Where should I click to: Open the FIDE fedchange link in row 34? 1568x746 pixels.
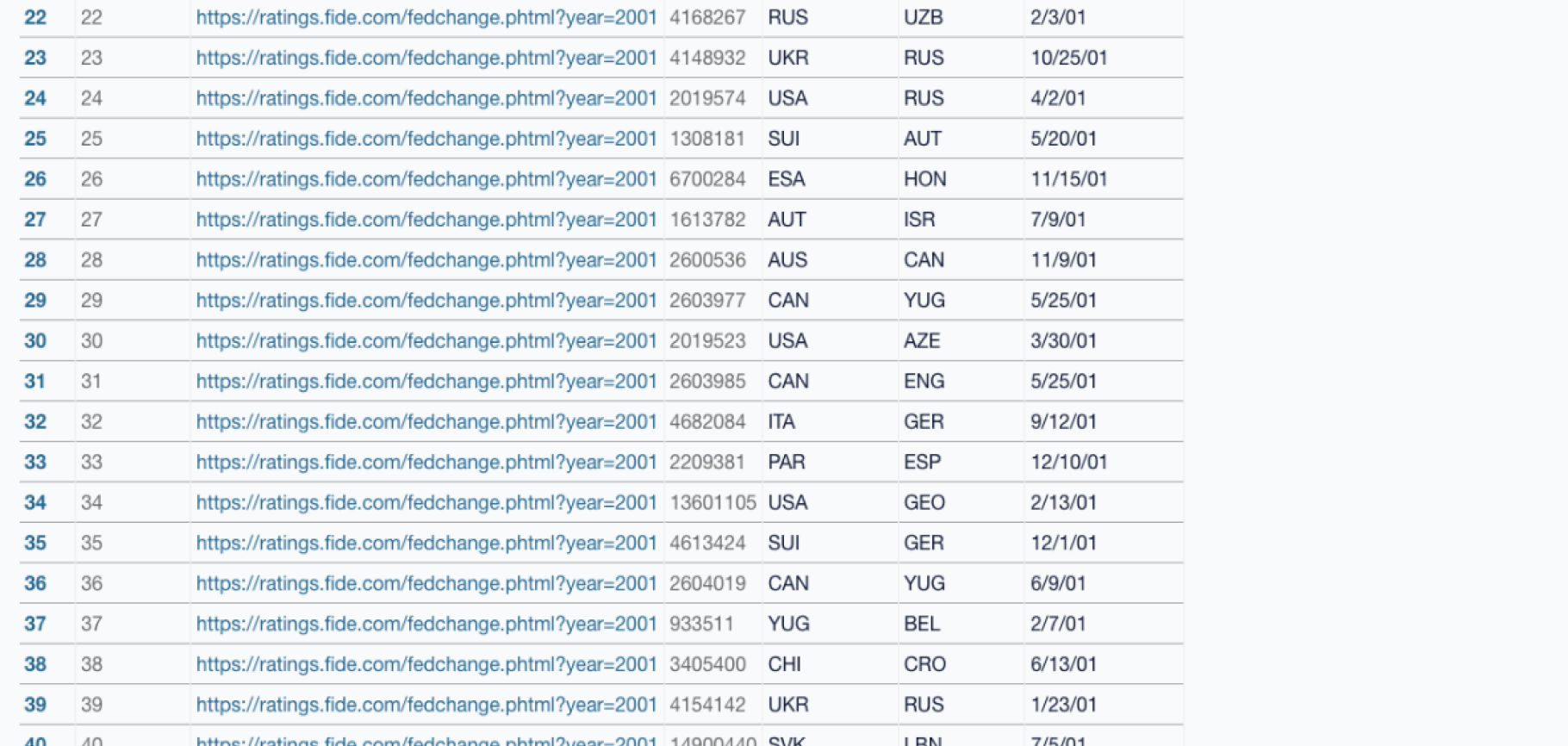pos(426,502)
